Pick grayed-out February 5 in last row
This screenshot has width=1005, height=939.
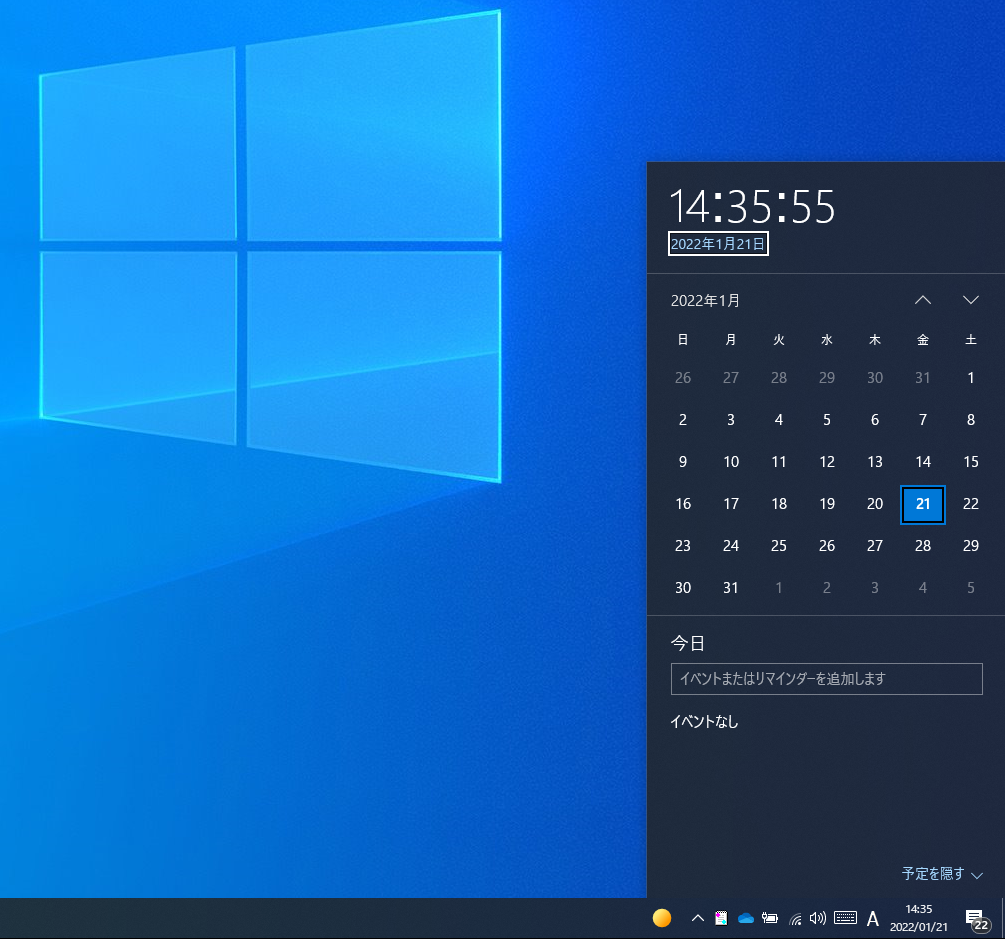(x=971, y=588)
